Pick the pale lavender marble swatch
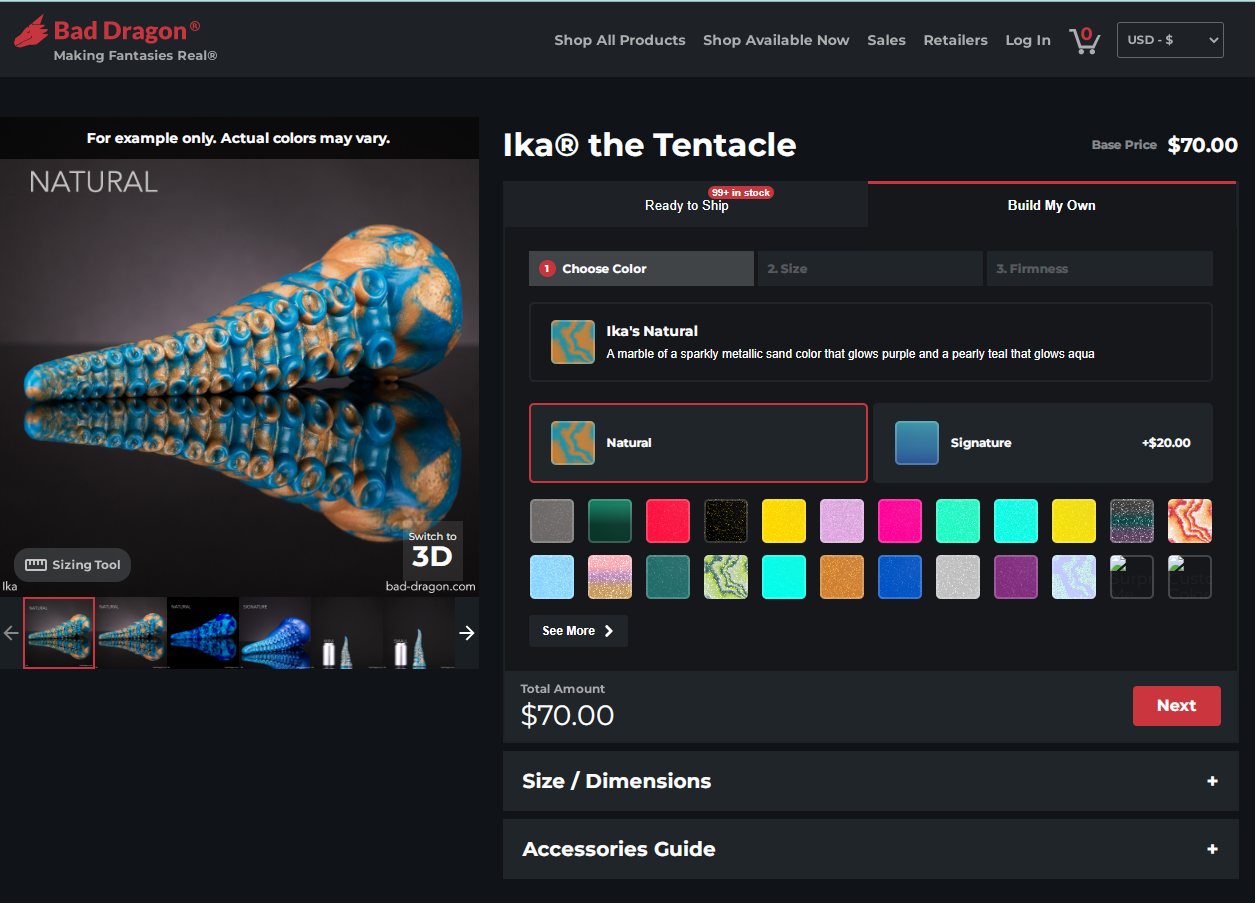Viewport: 1255px width, 903px height. 1074,577
